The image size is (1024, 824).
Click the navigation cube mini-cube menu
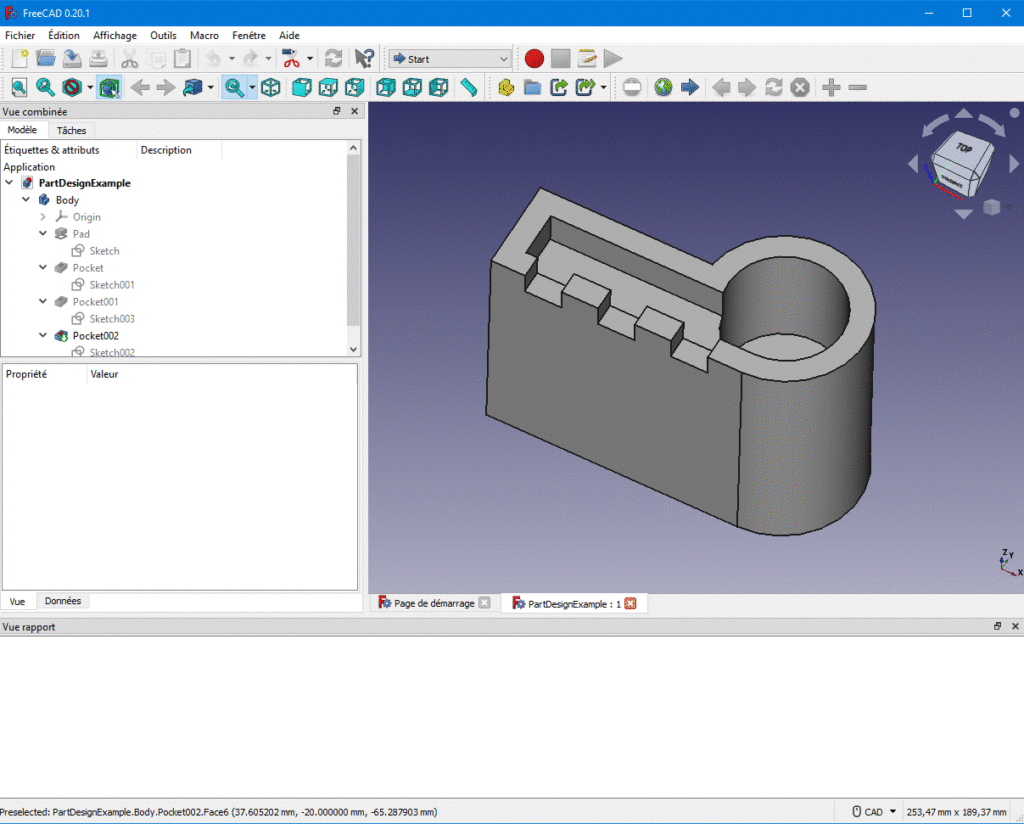[991, 208]
